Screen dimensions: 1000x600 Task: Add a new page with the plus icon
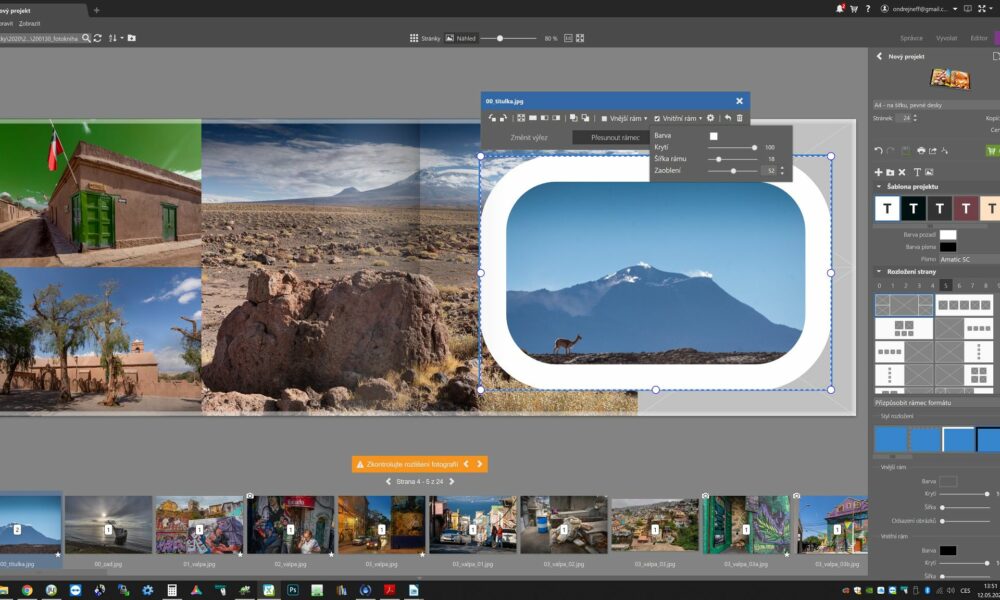[878, 172]
